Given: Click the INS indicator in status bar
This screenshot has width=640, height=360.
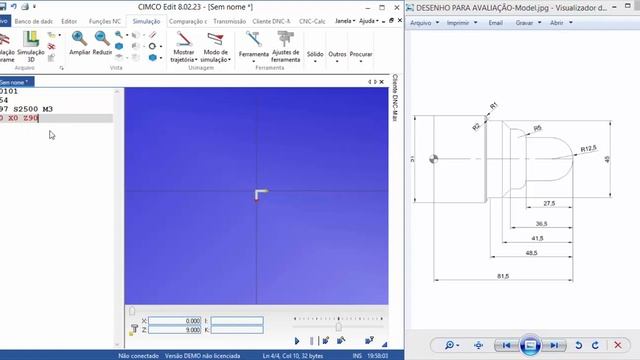Looking at the screenshot, I should (x=357, y=356).
